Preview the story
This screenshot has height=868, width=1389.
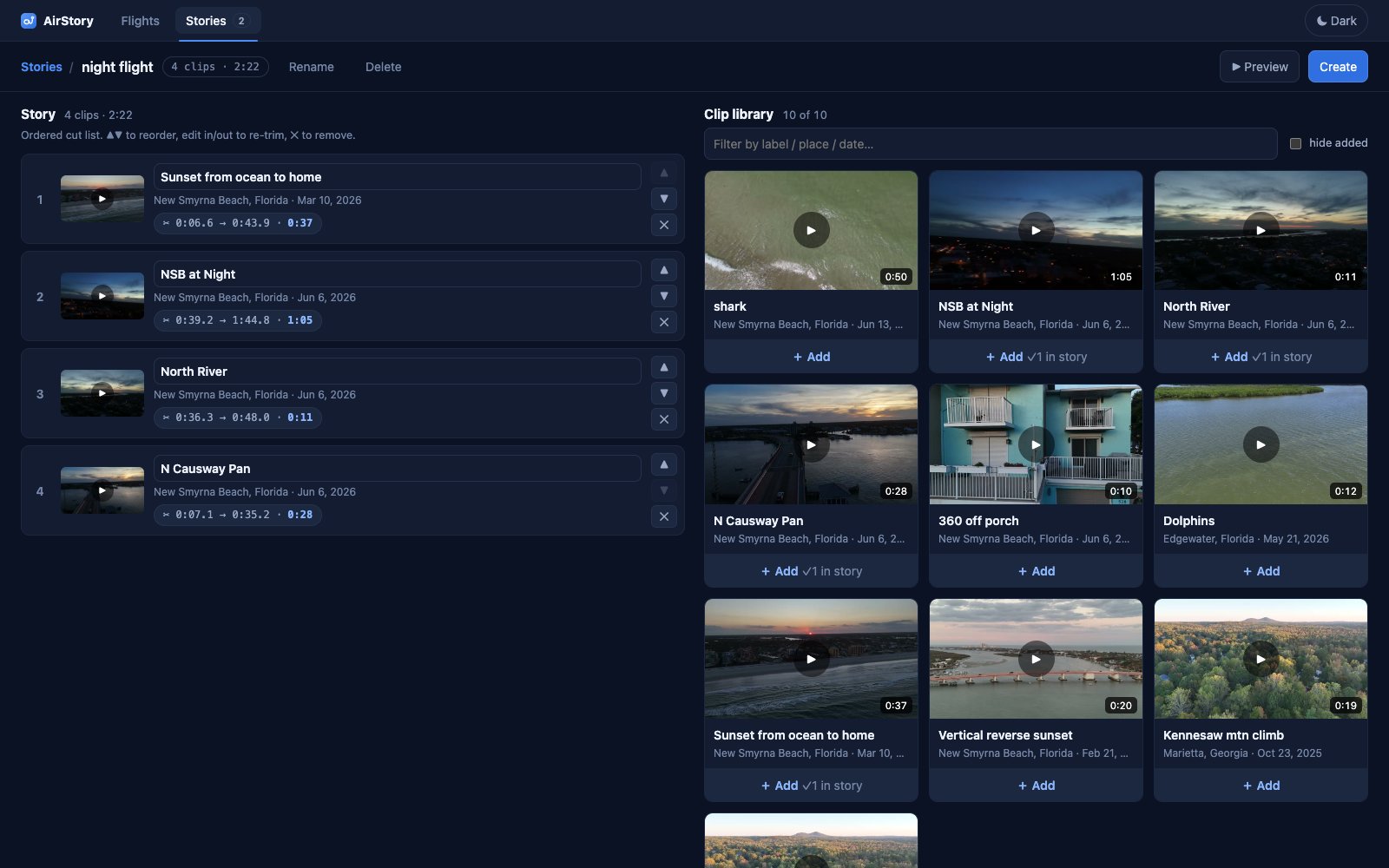pos(1260,67)
